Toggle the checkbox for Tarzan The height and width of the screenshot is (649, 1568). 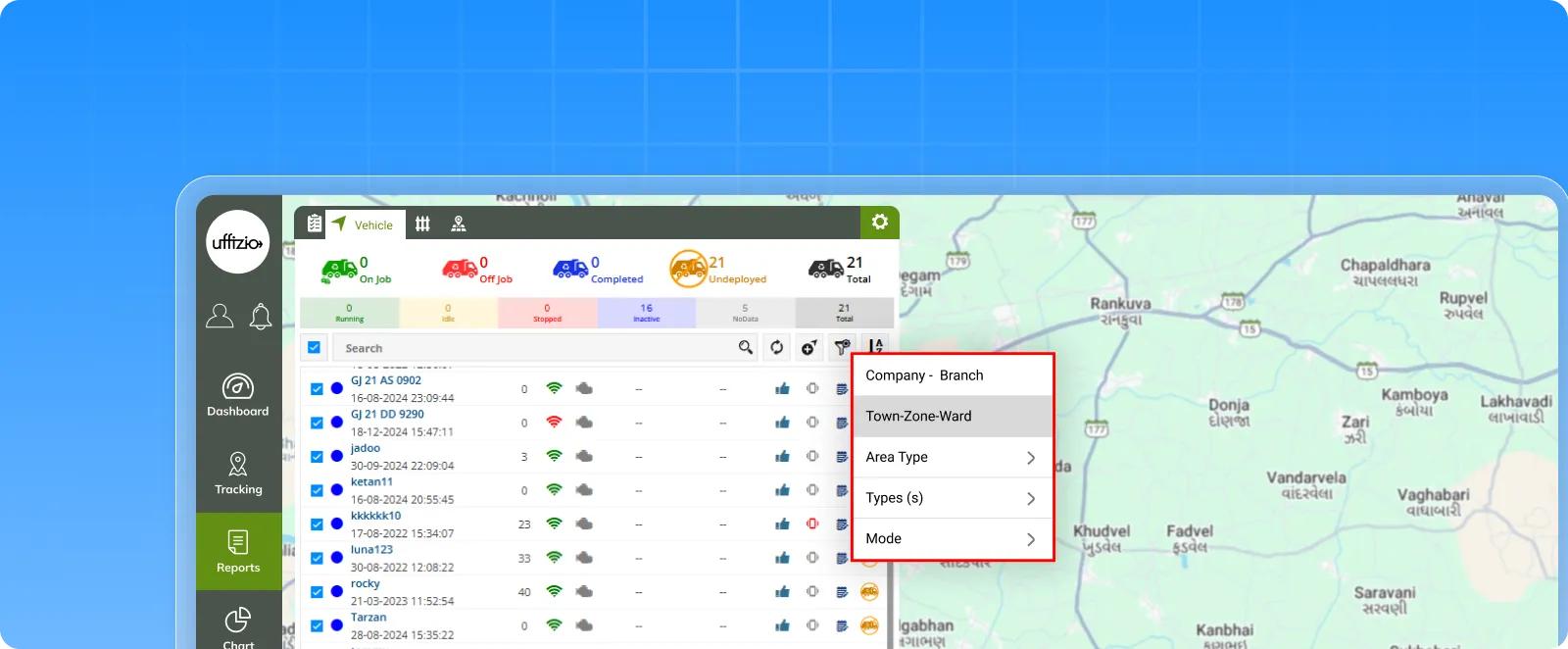click(317, 625)
